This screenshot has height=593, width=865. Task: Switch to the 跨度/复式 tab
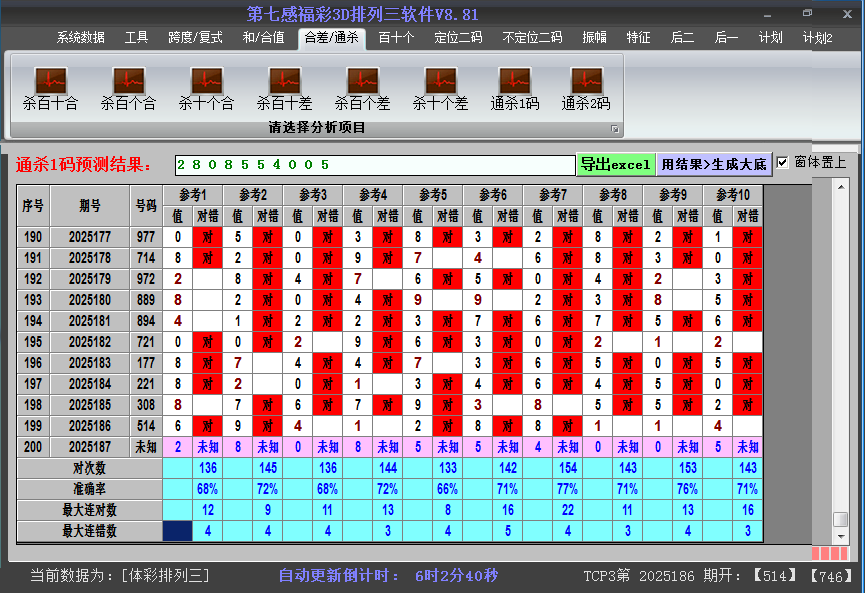pos(195,38)
